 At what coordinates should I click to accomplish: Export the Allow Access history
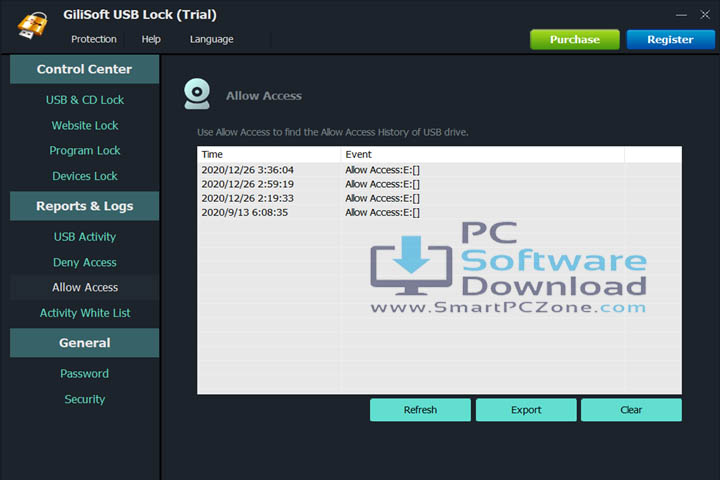click(526, 410)
